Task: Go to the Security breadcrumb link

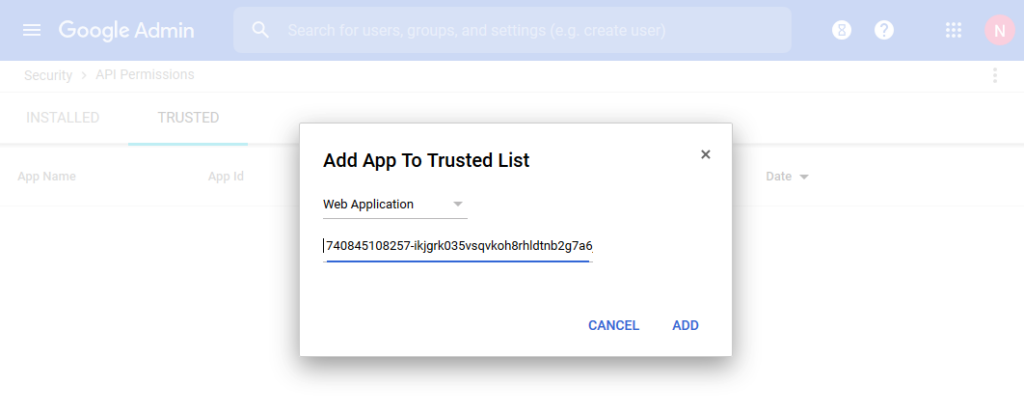Action: (x=48, y=75)
